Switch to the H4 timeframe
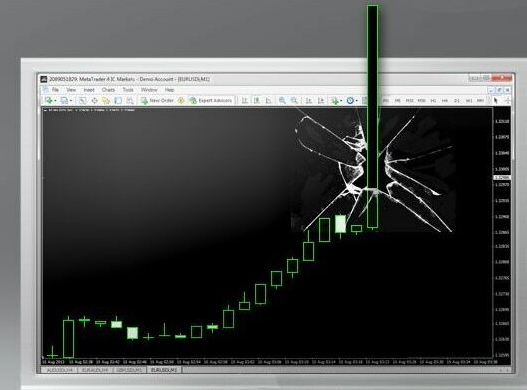The image size is (527, 390). coord(445,101)
